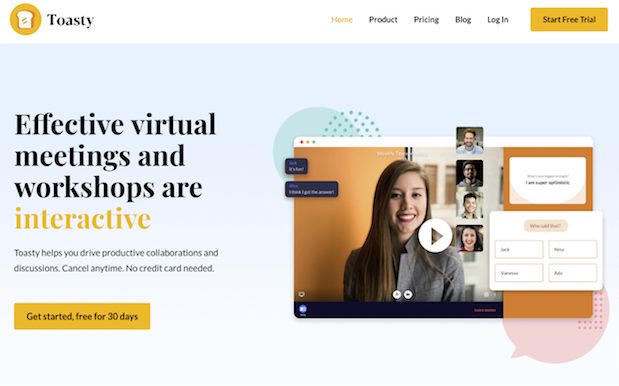Click the Start Free Trial button

[569, 19]
